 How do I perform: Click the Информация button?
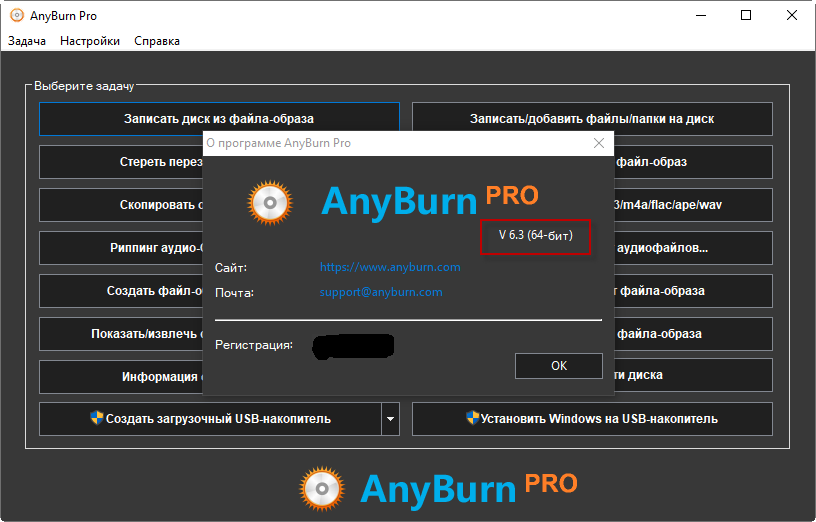tap(121, 376)
